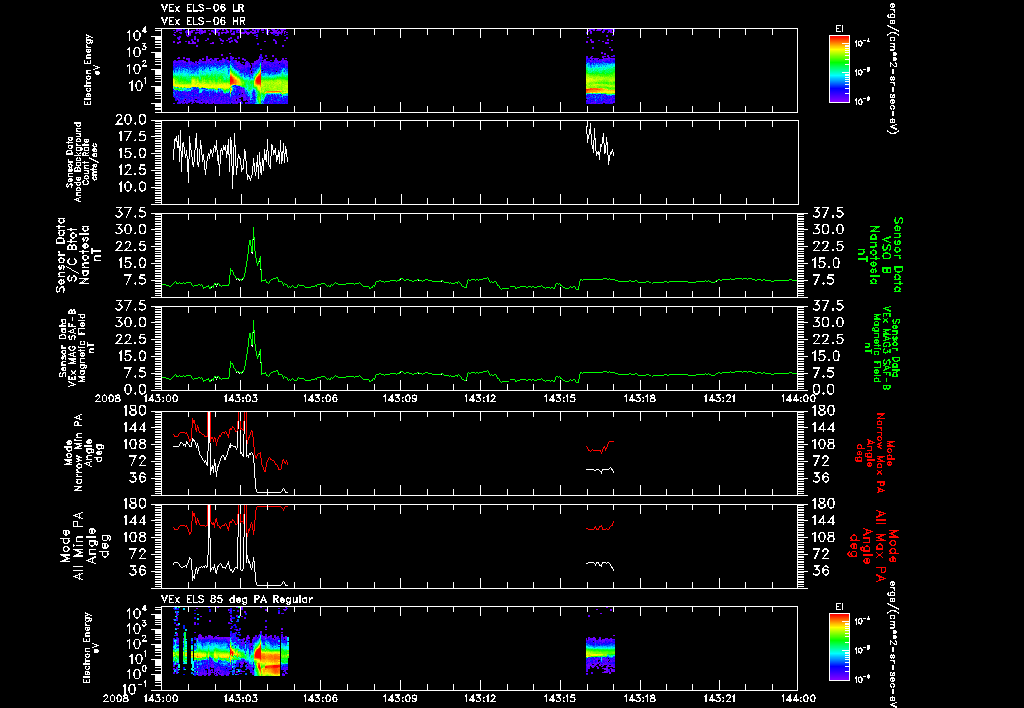Screen dimensions: 1024x708
Task: Select the 'Mode Narrow Min PA Angle' label
Action: point(84,453)
